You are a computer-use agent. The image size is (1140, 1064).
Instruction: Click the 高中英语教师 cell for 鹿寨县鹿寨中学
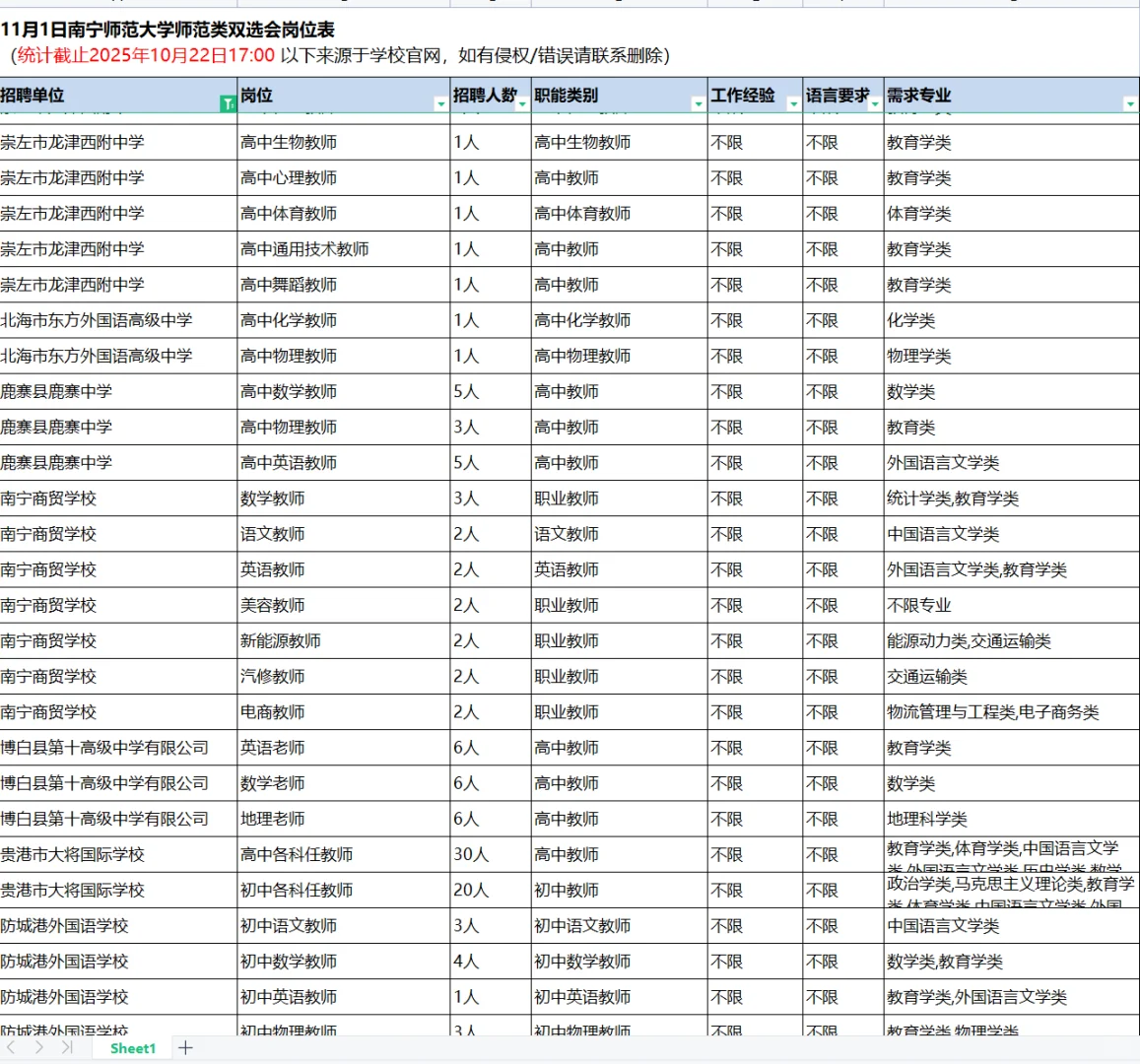[343, 463]
